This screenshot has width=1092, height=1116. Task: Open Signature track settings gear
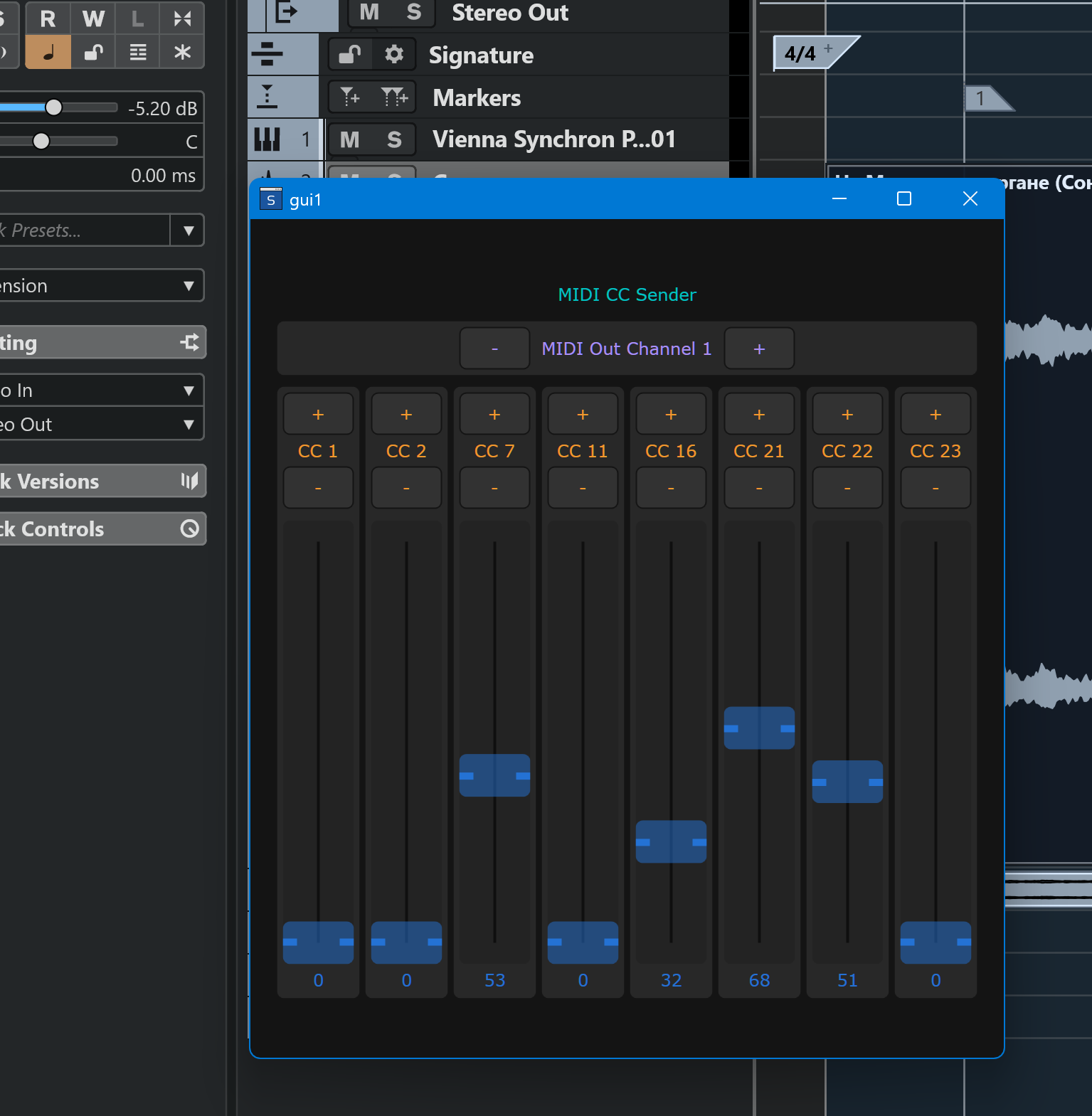click(393, 55)
